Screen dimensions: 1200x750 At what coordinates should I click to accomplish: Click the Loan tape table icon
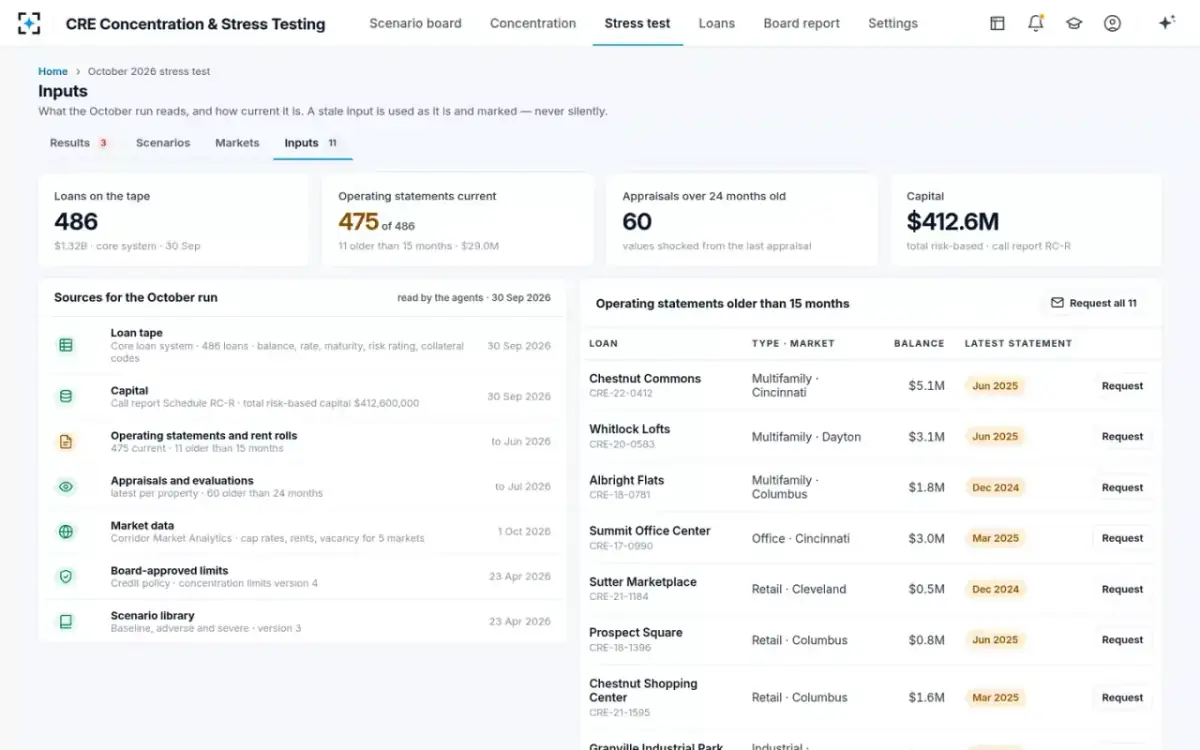66,345
